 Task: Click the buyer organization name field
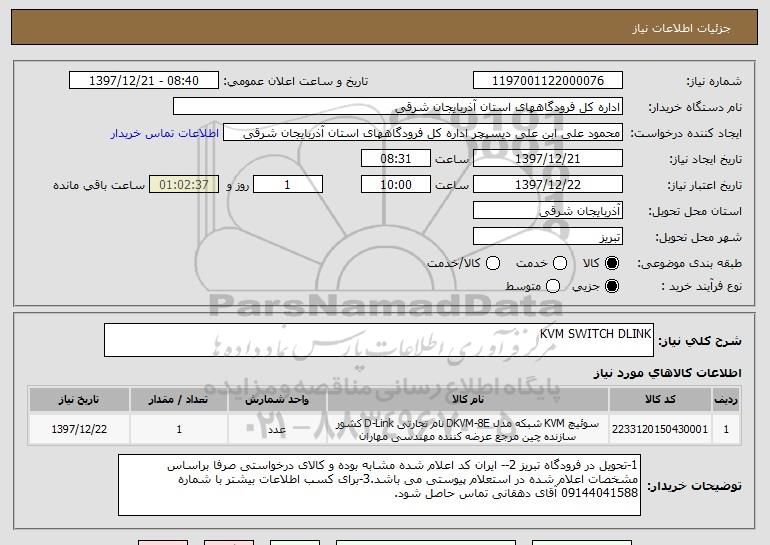[x=398, y=107]
